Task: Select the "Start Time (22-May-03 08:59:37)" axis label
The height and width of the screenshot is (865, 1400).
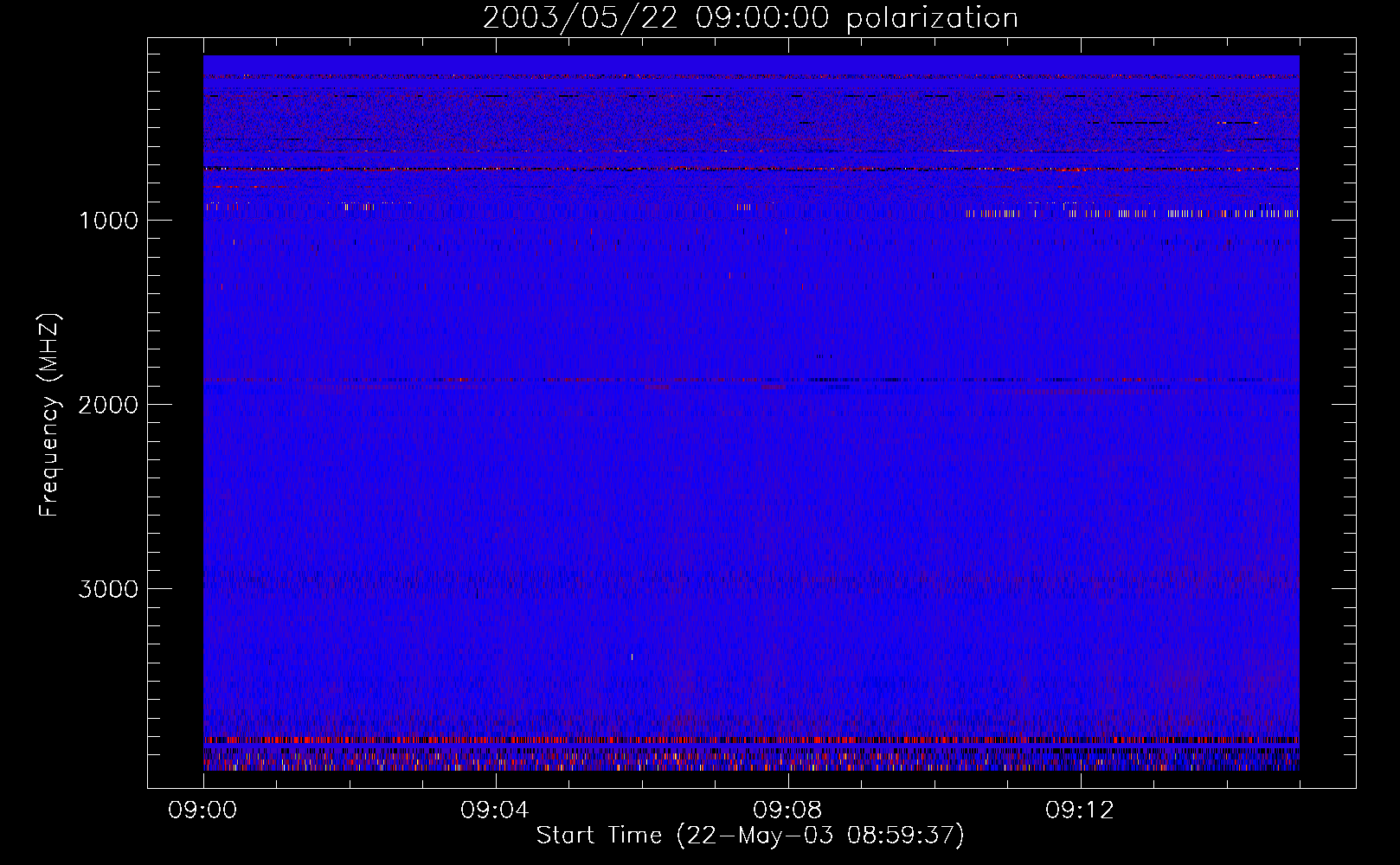Action: coord(750,836)
